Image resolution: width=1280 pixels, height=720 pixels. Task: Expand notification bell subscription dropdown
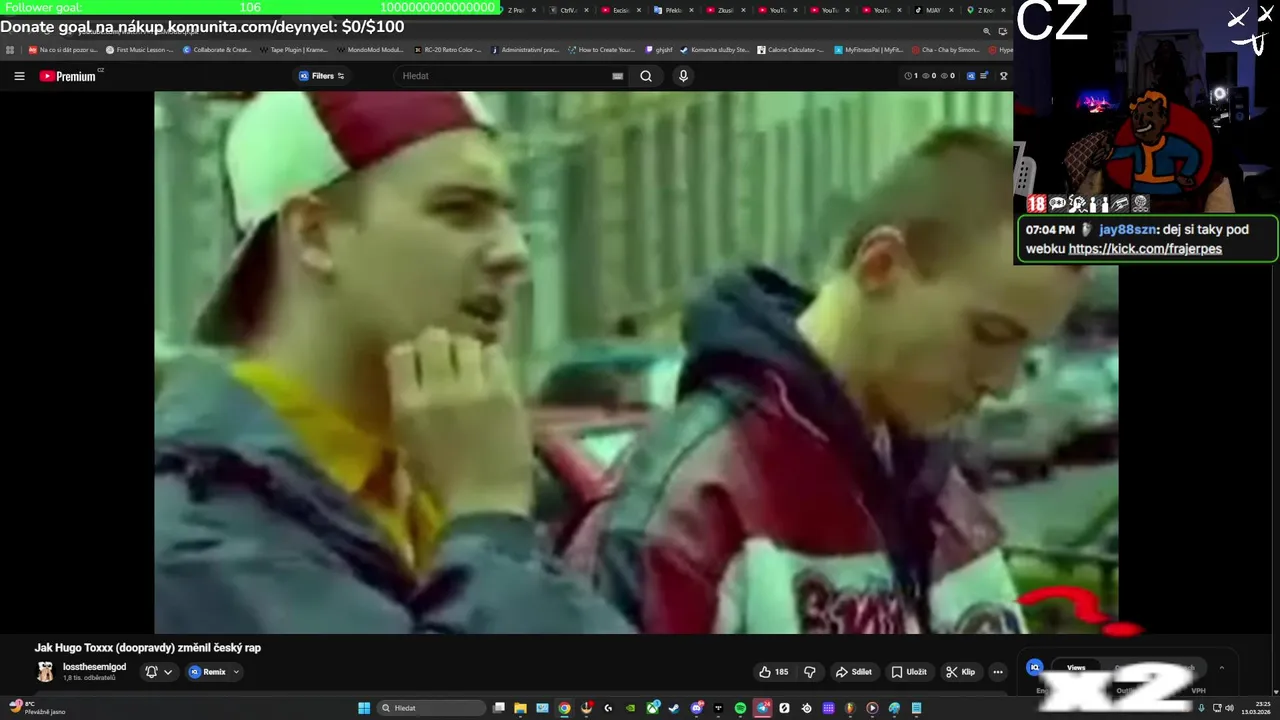point(159,672)
